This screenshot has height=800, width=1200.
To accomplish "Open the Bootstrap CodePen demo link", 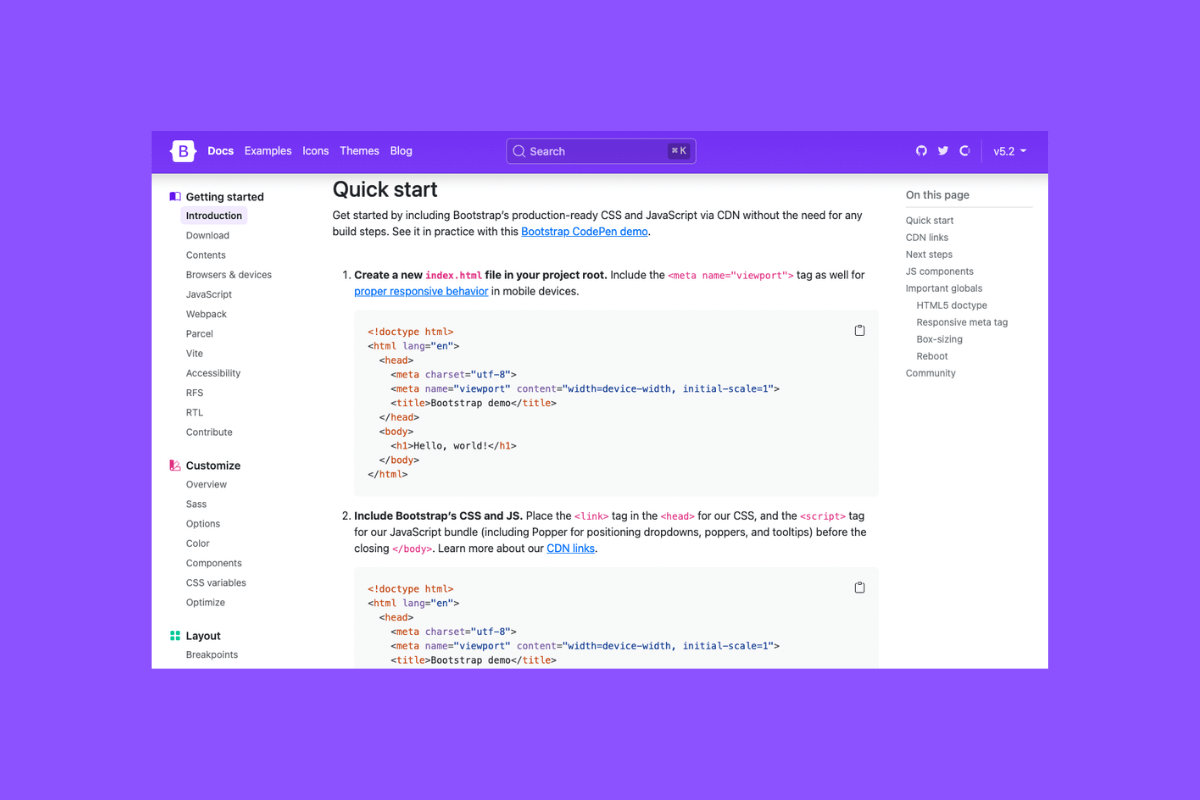I will click(584, 230).
